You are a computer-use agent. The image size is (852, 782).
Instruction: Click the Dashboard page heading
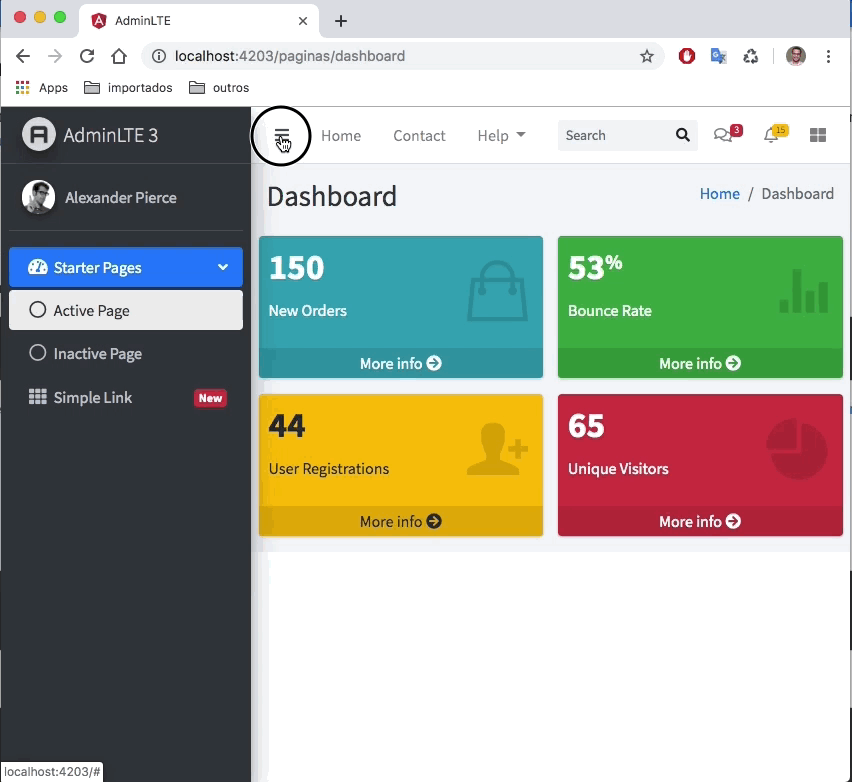point(332,196)
